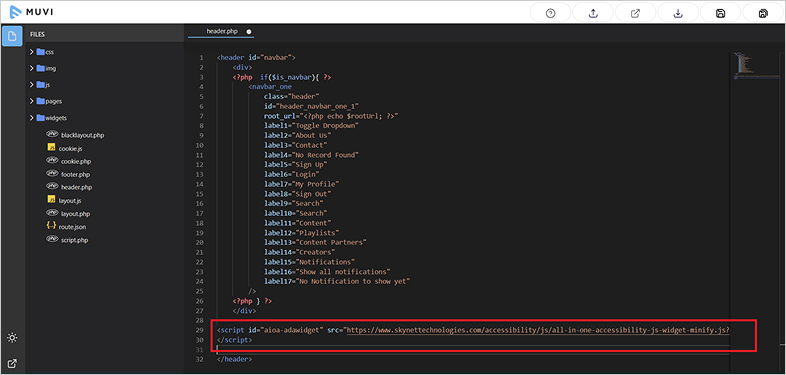Screen dimensions: 786x375
Task: Click the save-all double floppy icon
Action: (763, 14)
